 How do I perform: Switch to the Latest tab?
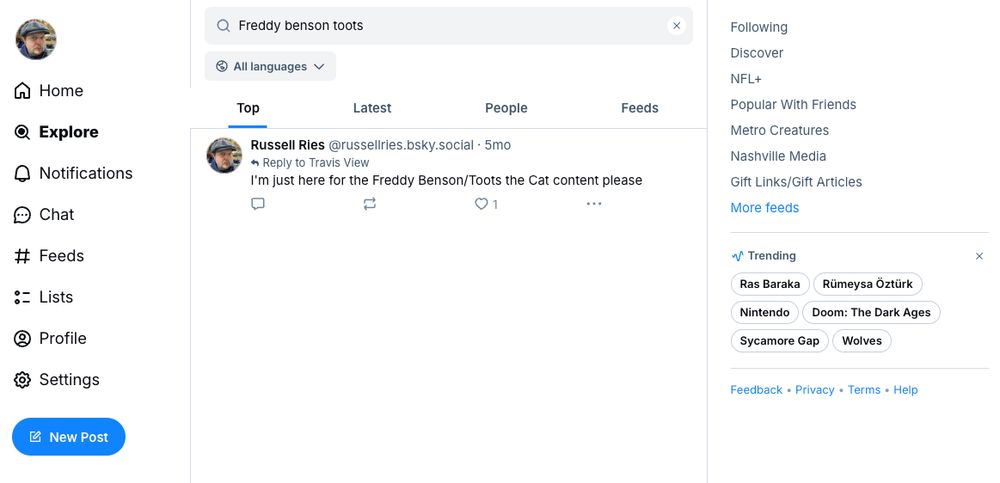(x=372, y=108)
